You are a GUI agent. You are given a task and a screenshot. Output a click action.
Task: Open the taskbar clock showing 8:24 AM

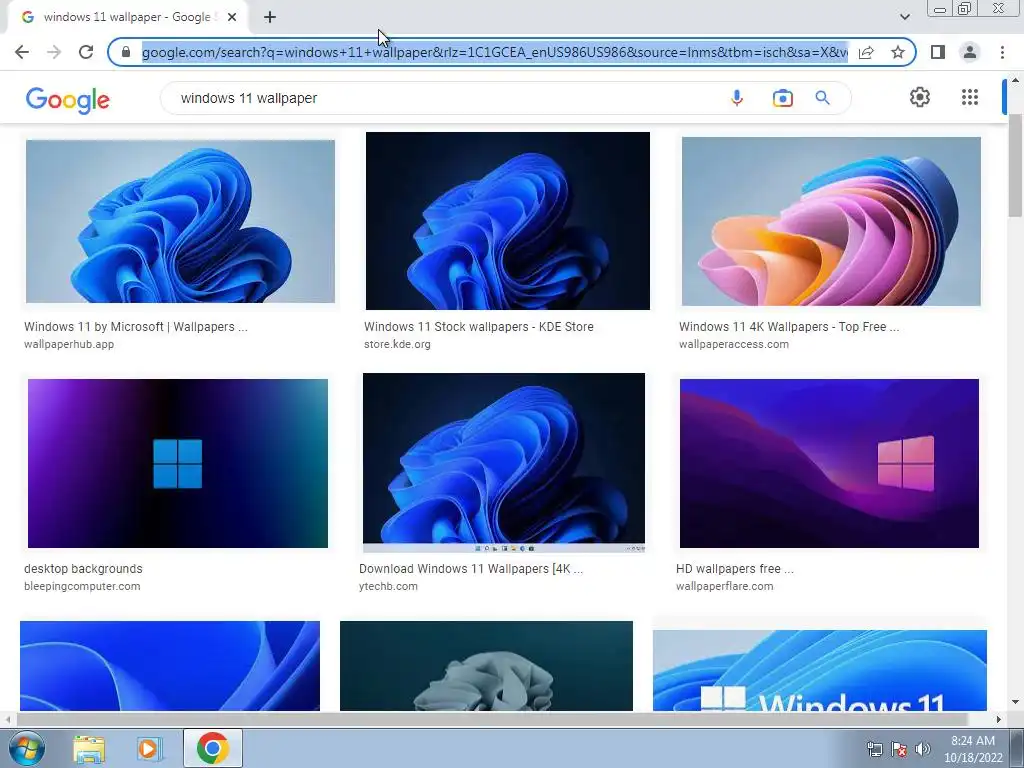tap(973, 749)
